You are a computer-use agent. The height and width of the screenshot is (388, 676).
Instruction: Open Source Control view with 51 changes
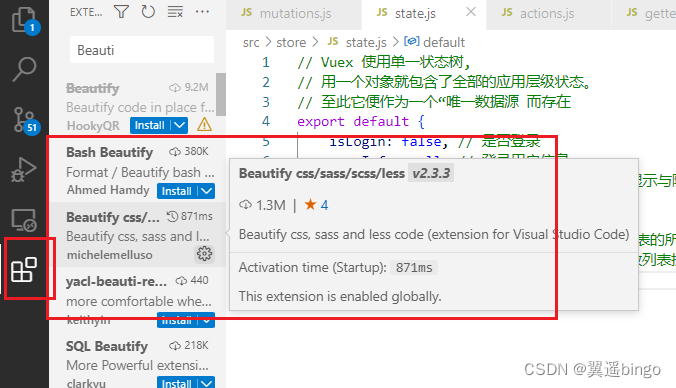(x=25, y=120)
